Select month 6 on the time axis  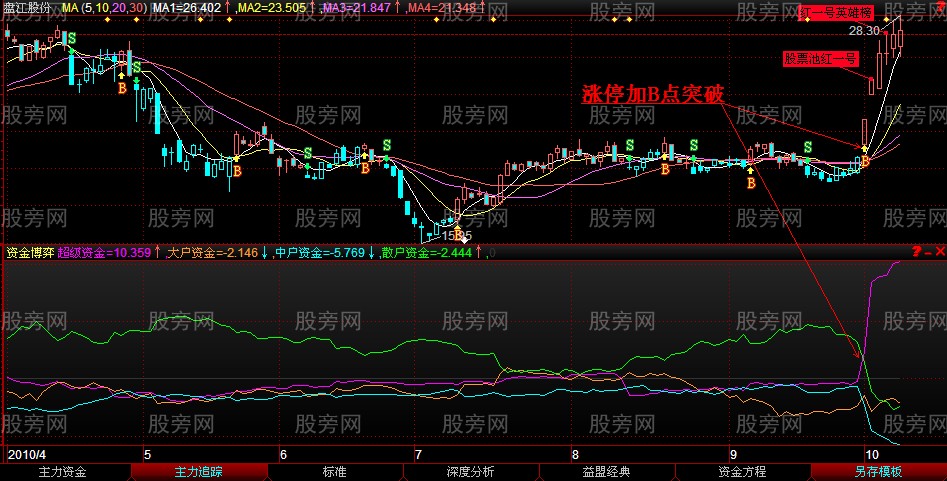pos(284,454)
